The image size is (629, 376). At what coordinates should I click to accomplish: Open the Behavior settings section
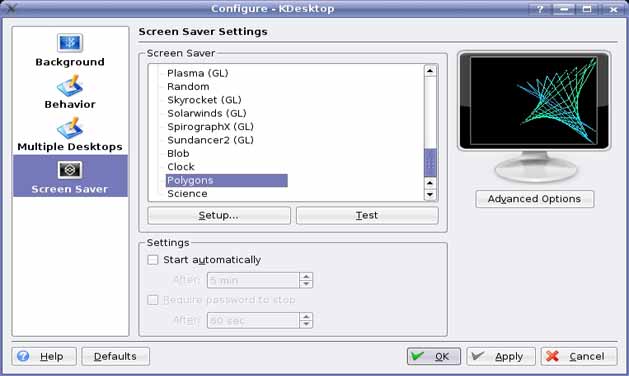(x=70, y=92)
